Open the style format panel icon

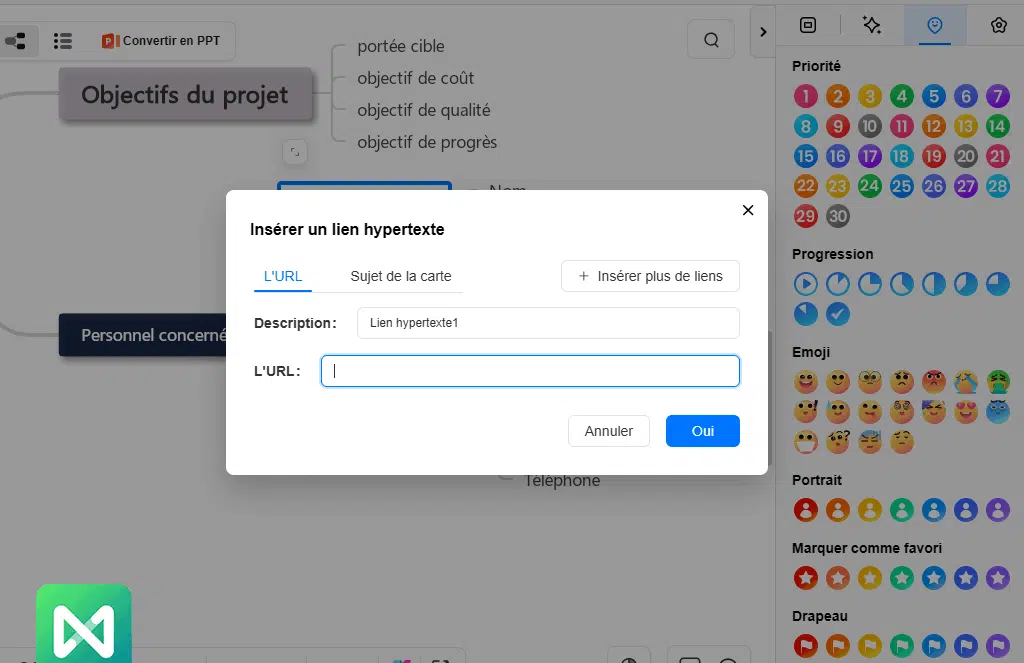tap(808, 26)
